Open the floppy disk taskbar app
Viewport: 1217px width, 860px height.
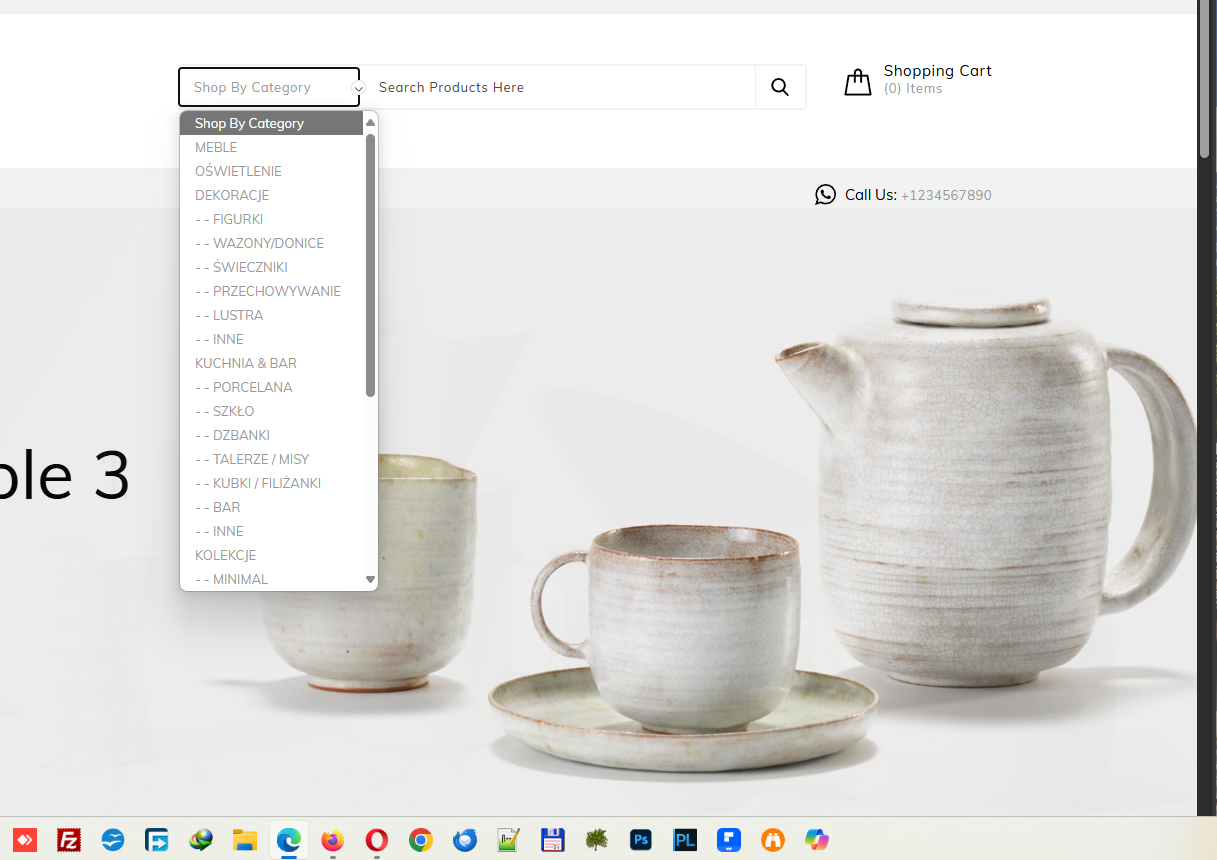[553, 839]
